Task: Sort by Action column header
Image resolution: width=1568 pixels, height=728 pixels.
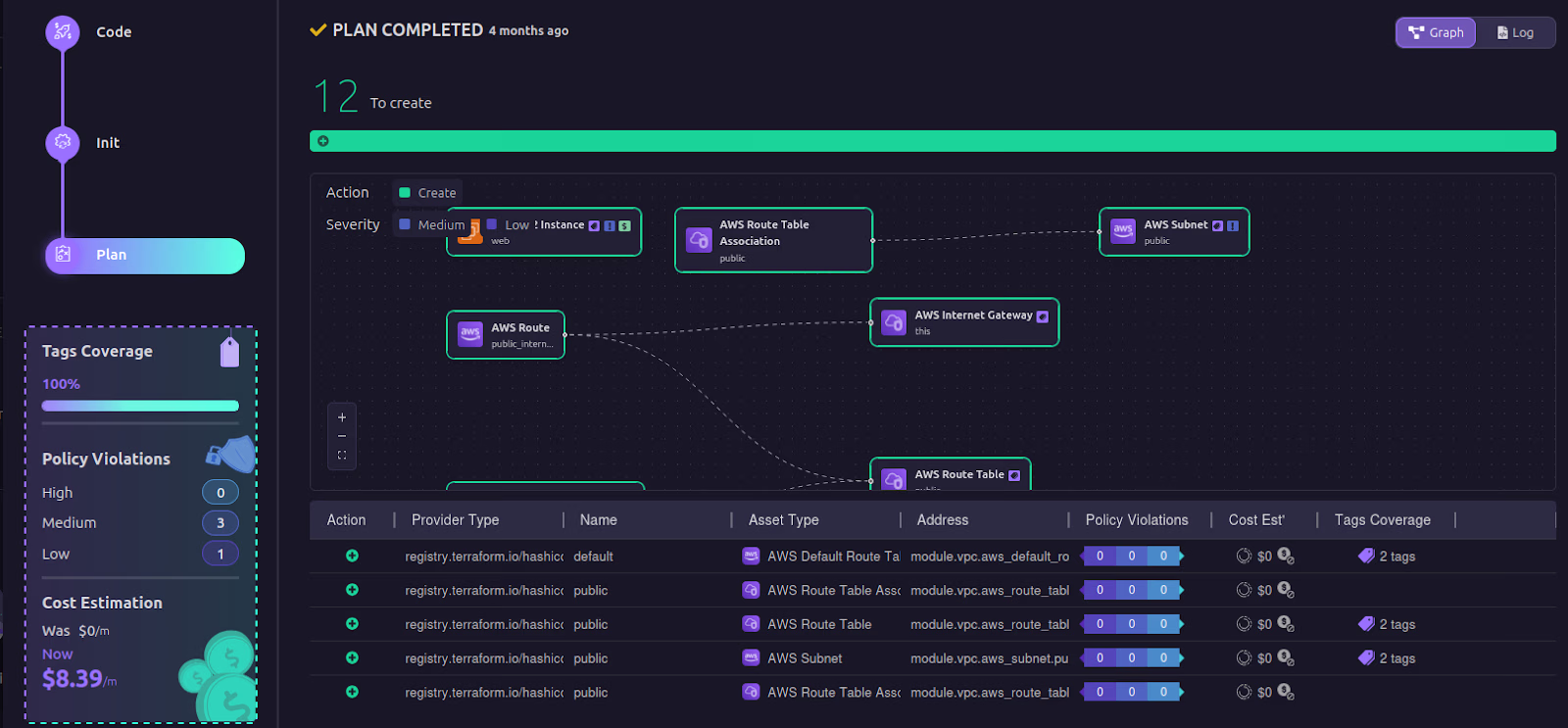Action: [346, 520]
